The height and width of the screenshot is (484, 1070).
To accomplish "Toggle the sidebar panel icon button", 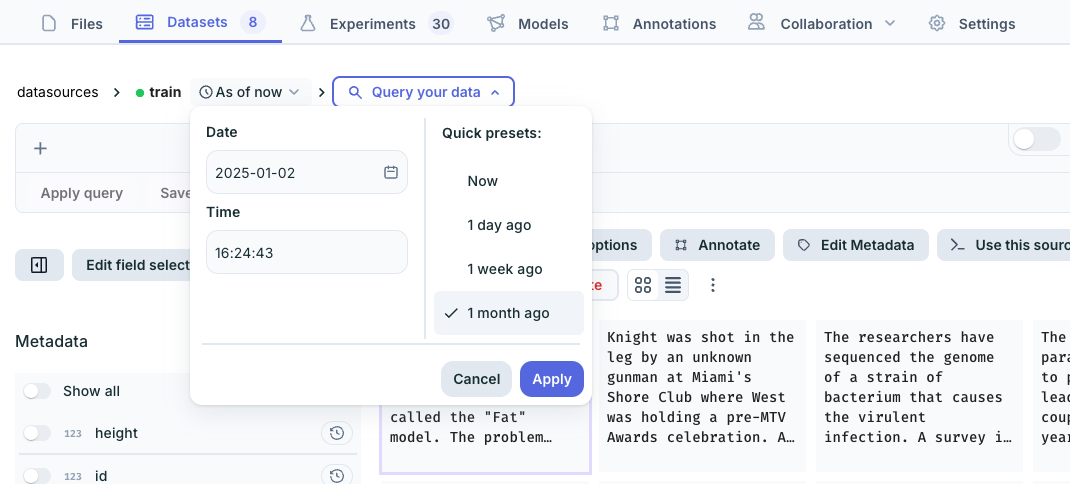I will click(39, 265).
